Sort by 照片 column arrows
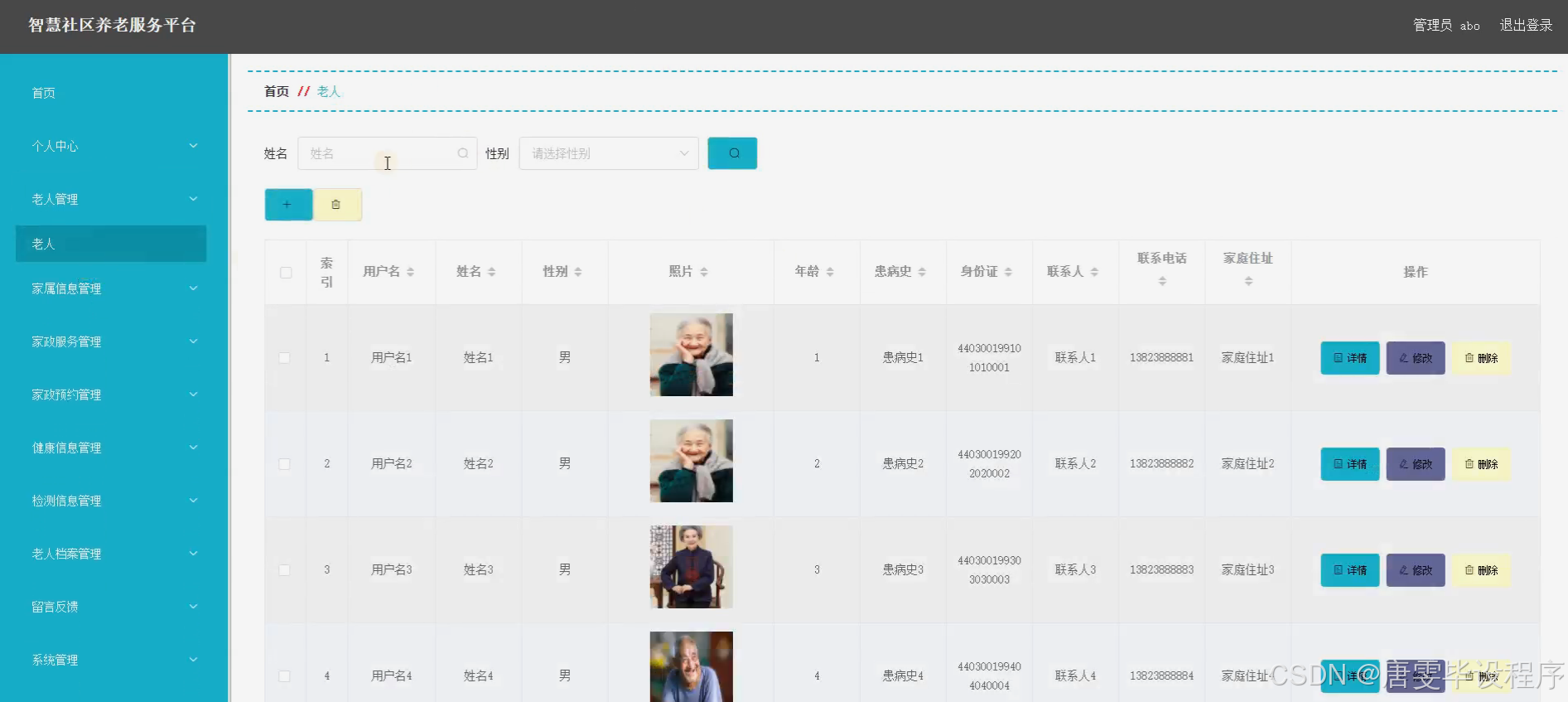Image resolution: width=1568 pixels, height=702 pixels. [703, 272]
